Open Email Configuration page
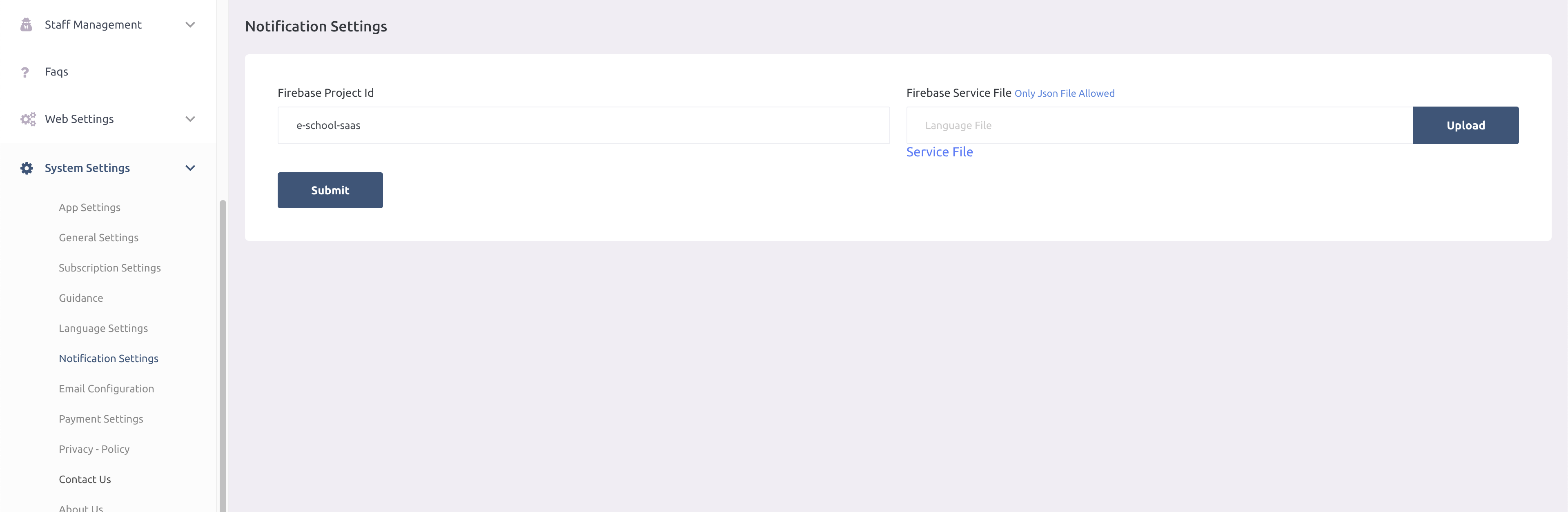 coord(106,389)
